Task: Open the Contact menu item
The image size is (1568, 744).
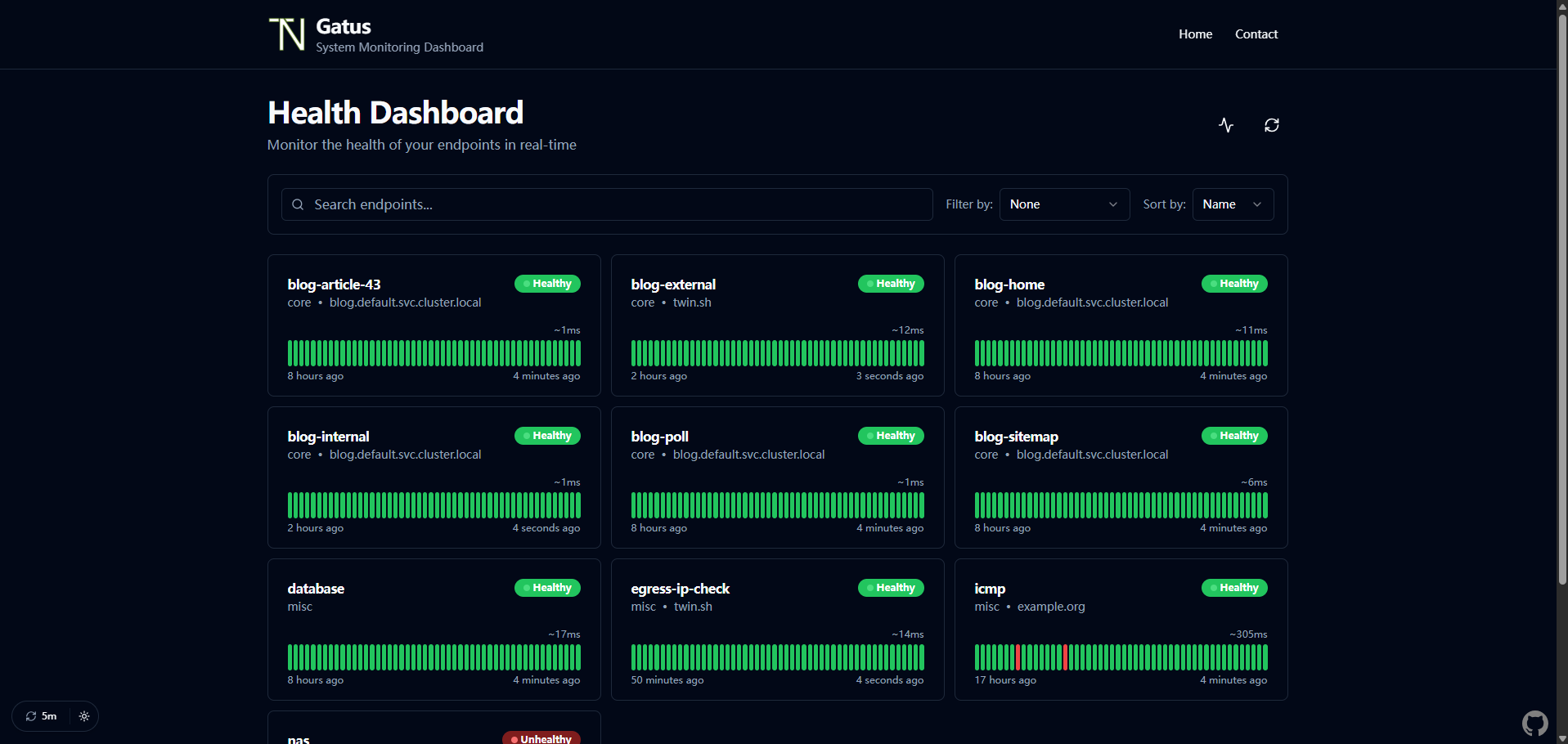Action: click(x=1256, y=34)
